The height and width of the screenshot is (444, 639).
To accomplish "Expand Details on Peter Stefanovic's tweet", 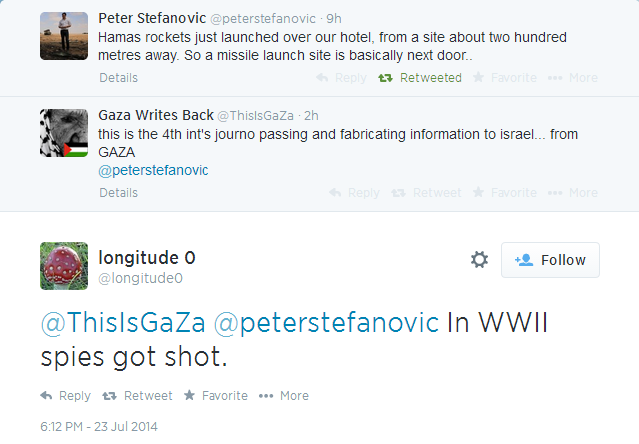I will click(119, 78).
